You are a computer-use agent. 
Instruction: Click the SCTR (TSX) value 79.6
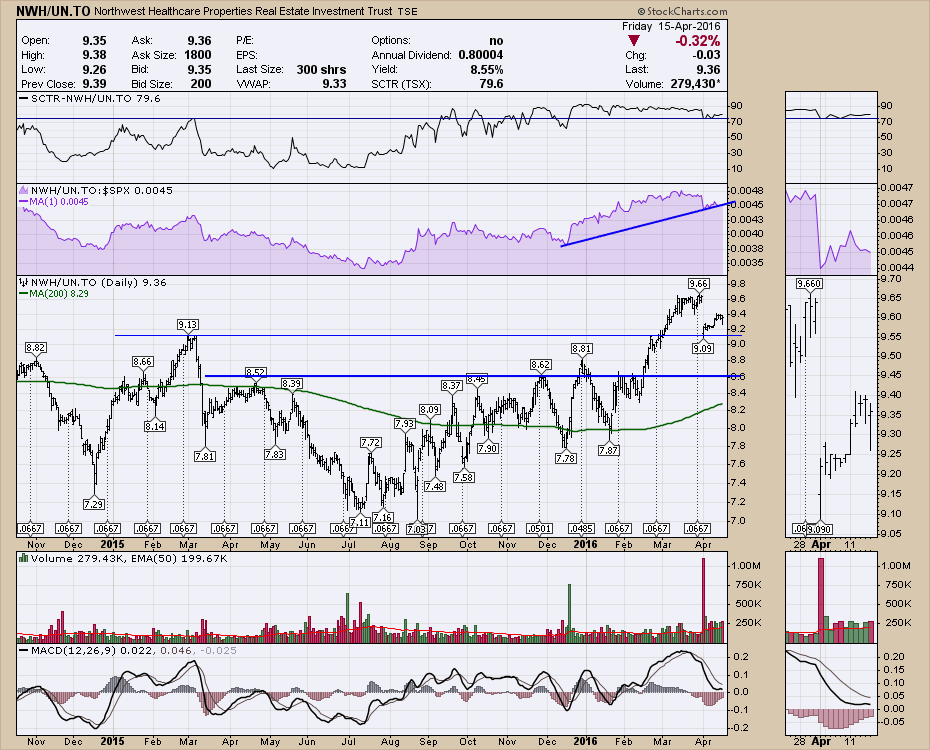[x=491, y=84]
